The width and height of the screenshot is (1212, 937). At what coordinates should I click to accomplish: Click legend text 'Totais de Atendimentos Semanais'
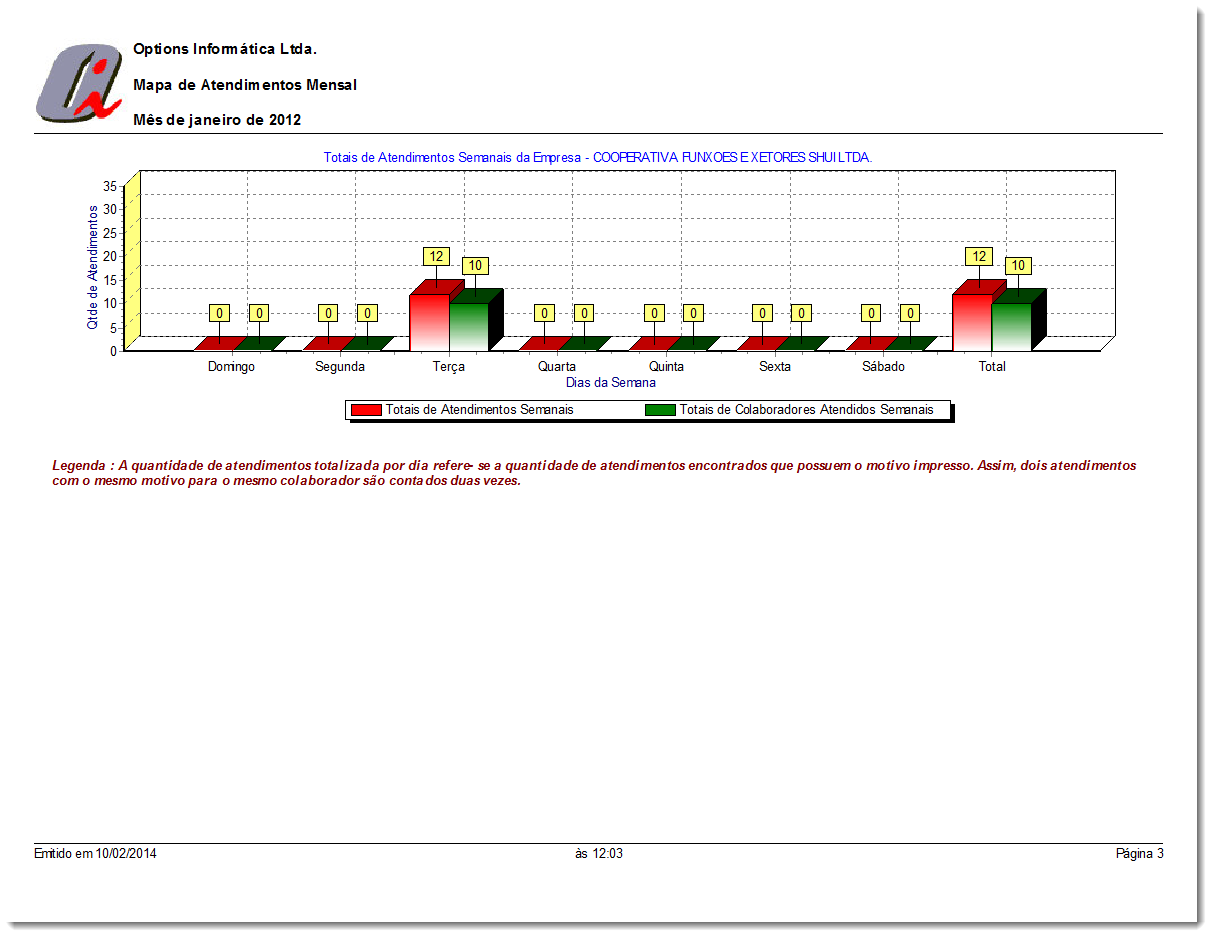pos(480,410)
